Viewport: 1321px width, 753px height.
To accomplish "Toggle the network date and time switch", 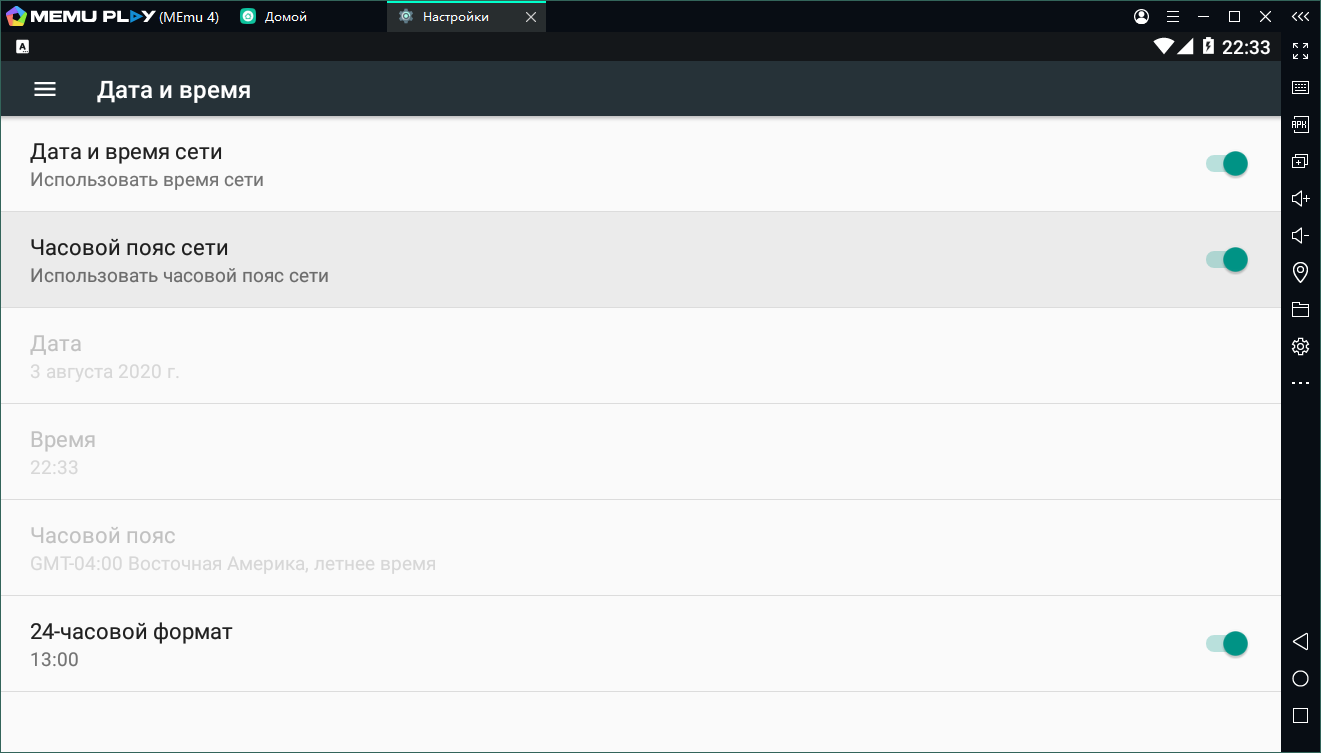I will coord(1227,164).
